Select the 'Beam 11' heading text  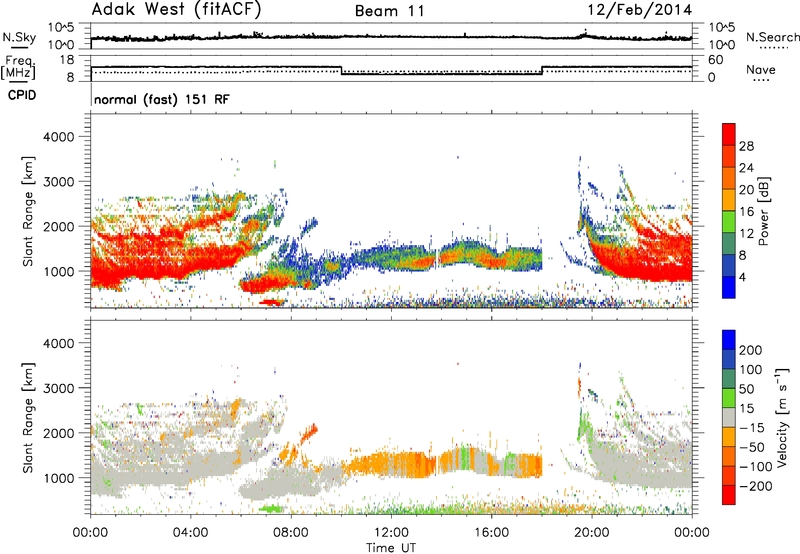390,11
